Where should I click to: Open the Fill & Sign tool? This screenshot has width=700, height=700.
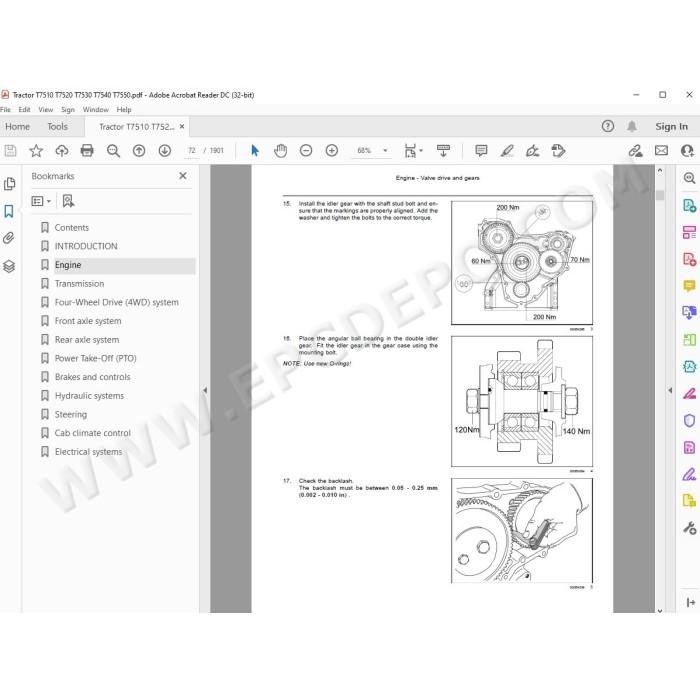coord(689,475)
